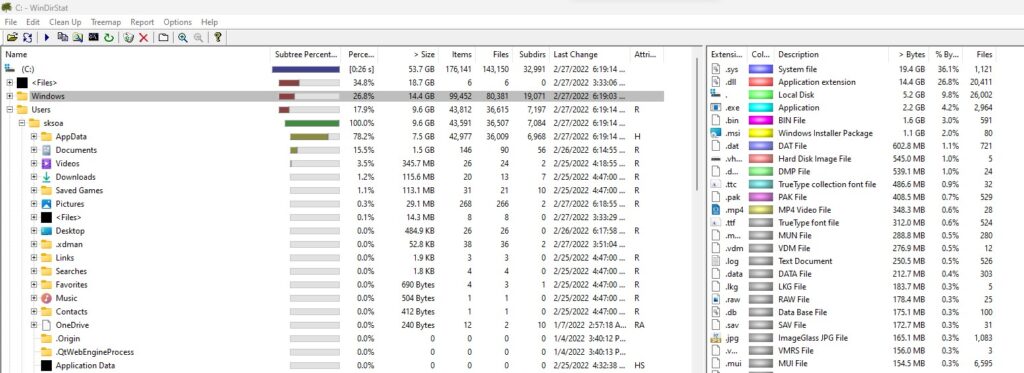This screenshot has height=373, width=1024.
Task: Open the command prompt toolbar icon
Action: 93,37
